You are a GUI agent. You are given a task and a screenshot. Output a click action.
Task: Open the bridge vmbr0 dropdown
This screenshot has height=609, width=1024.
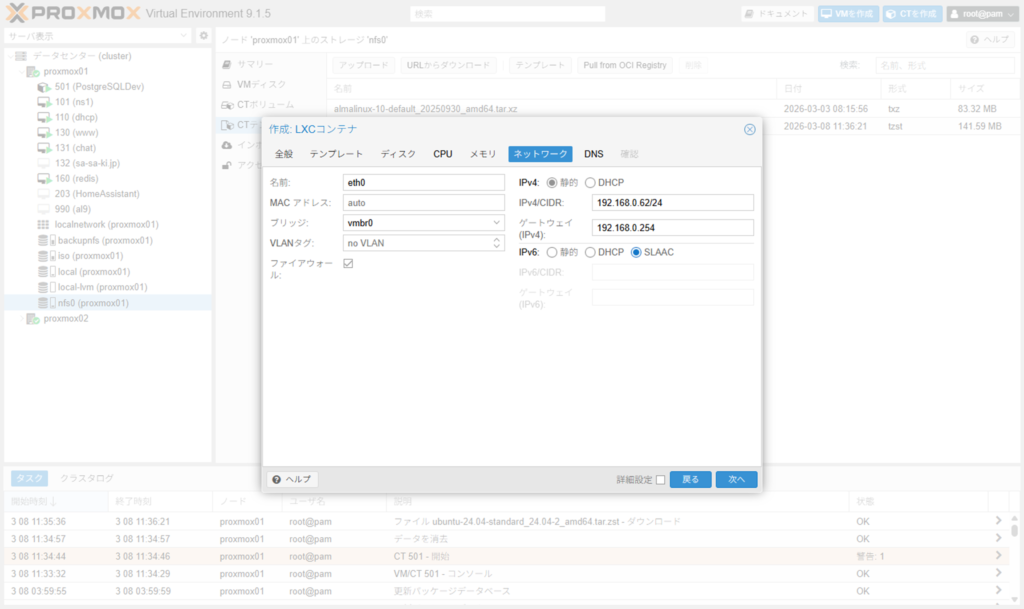click(497, 223)
